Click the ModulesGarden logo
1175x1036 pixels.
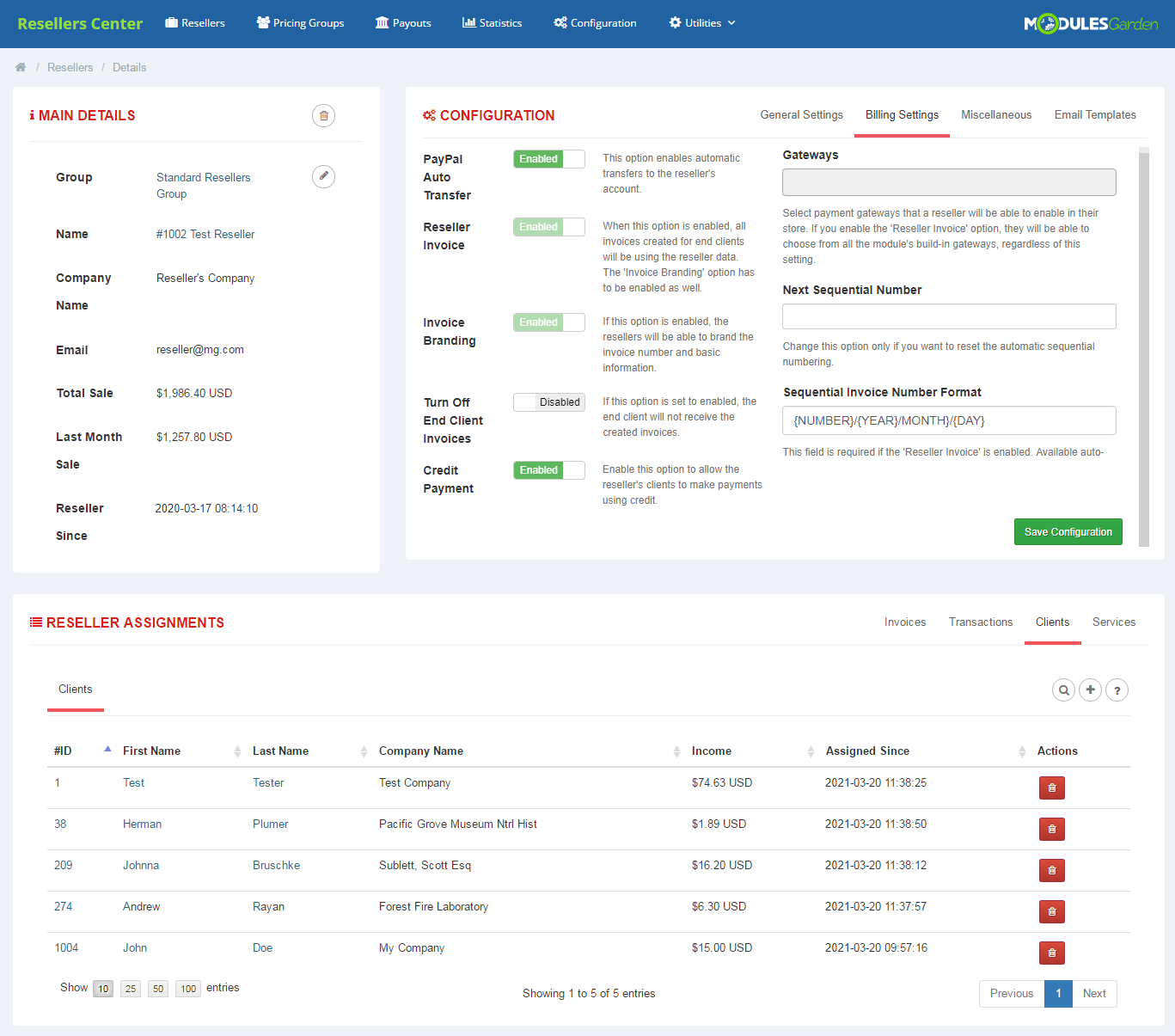pyautogui.click(x=1091, y=24)
